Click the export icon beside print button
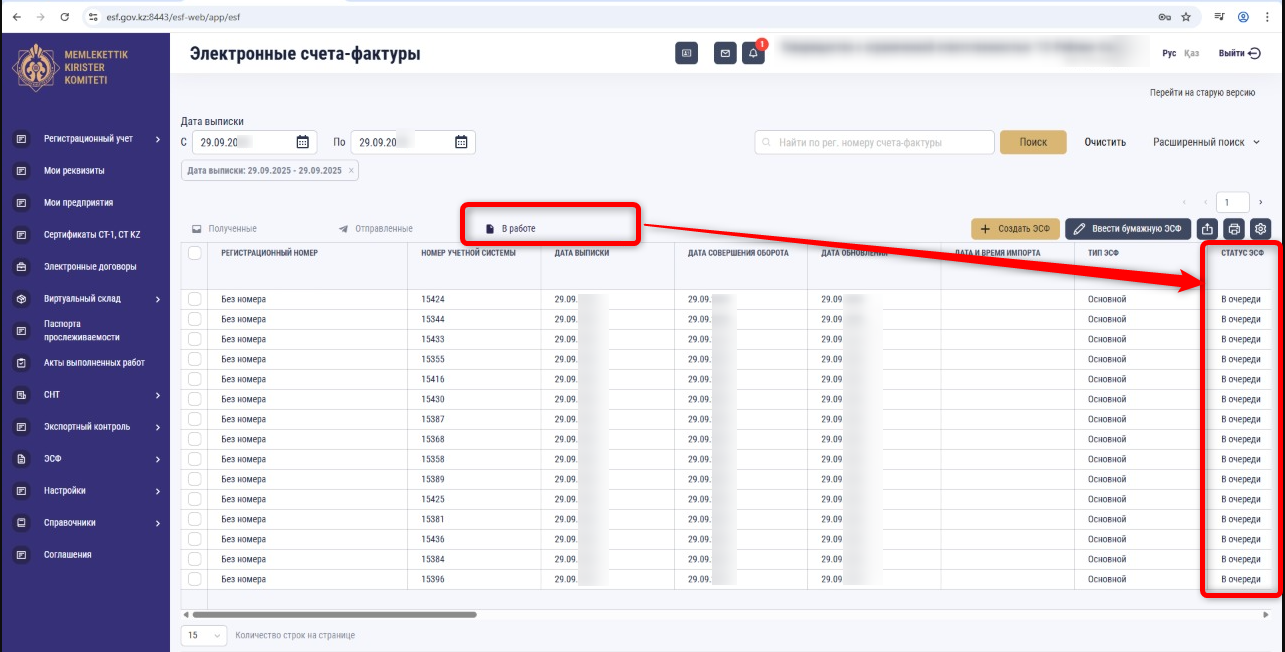Image resolution: width=1285 pixels, height=652 pixels. point(1208,229)
